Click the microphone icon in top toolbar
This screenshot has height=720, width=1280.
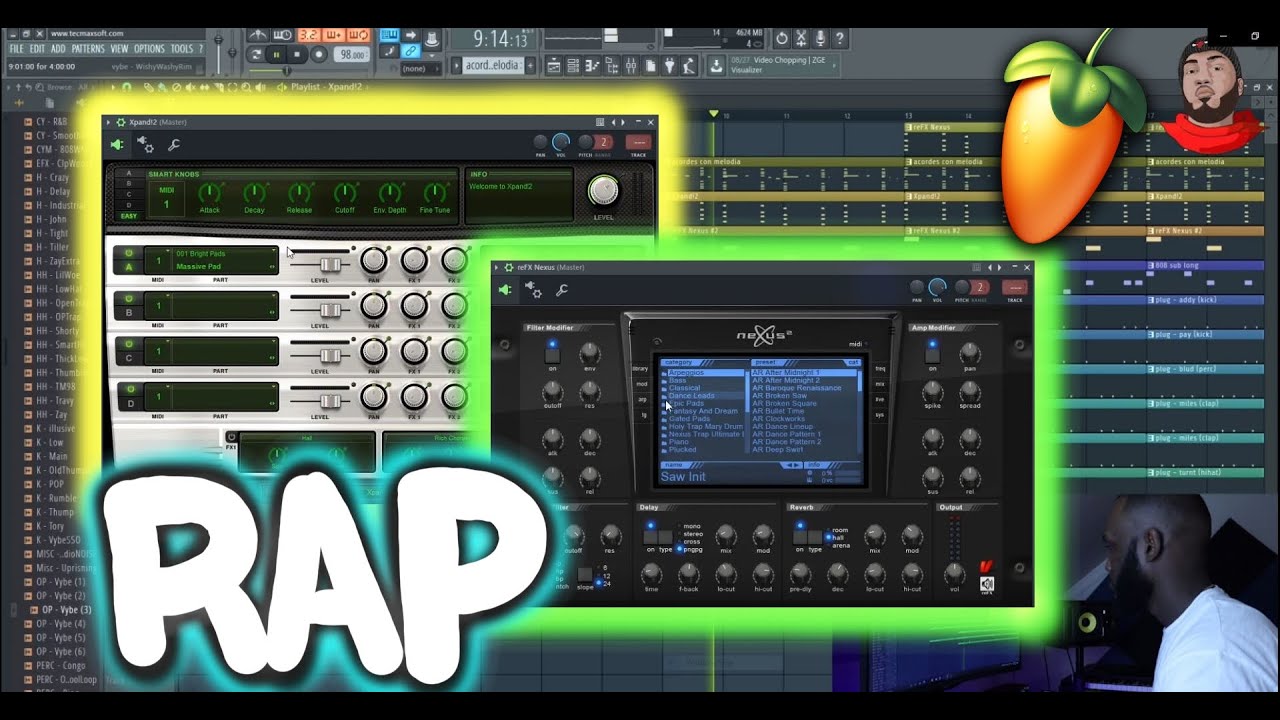click(x=820, y=38)
